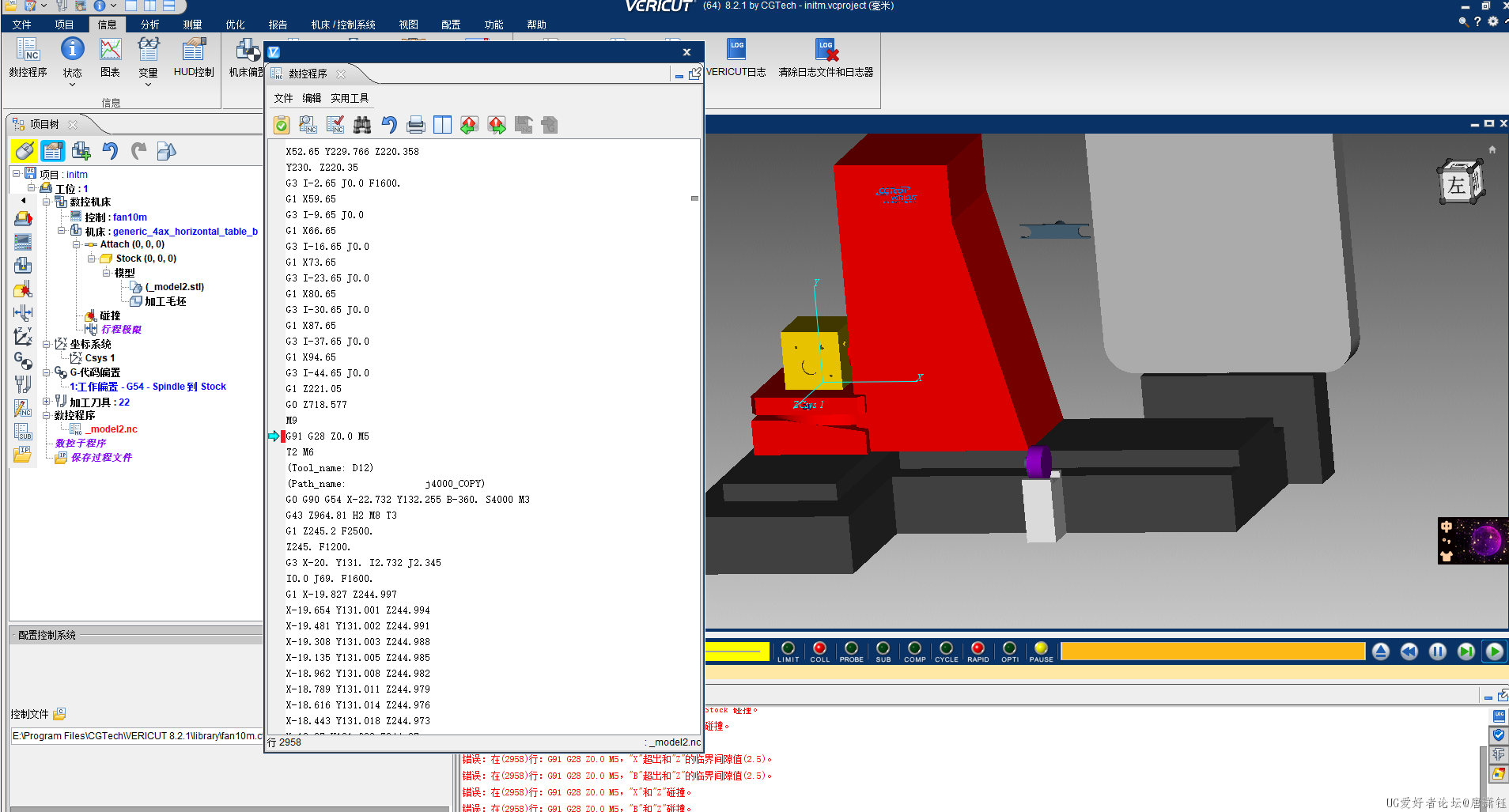Viewport: 1509px width, 812px height.
Task: Click the printer icon in NC editor toolbar
Action: [x=416, y=125]
